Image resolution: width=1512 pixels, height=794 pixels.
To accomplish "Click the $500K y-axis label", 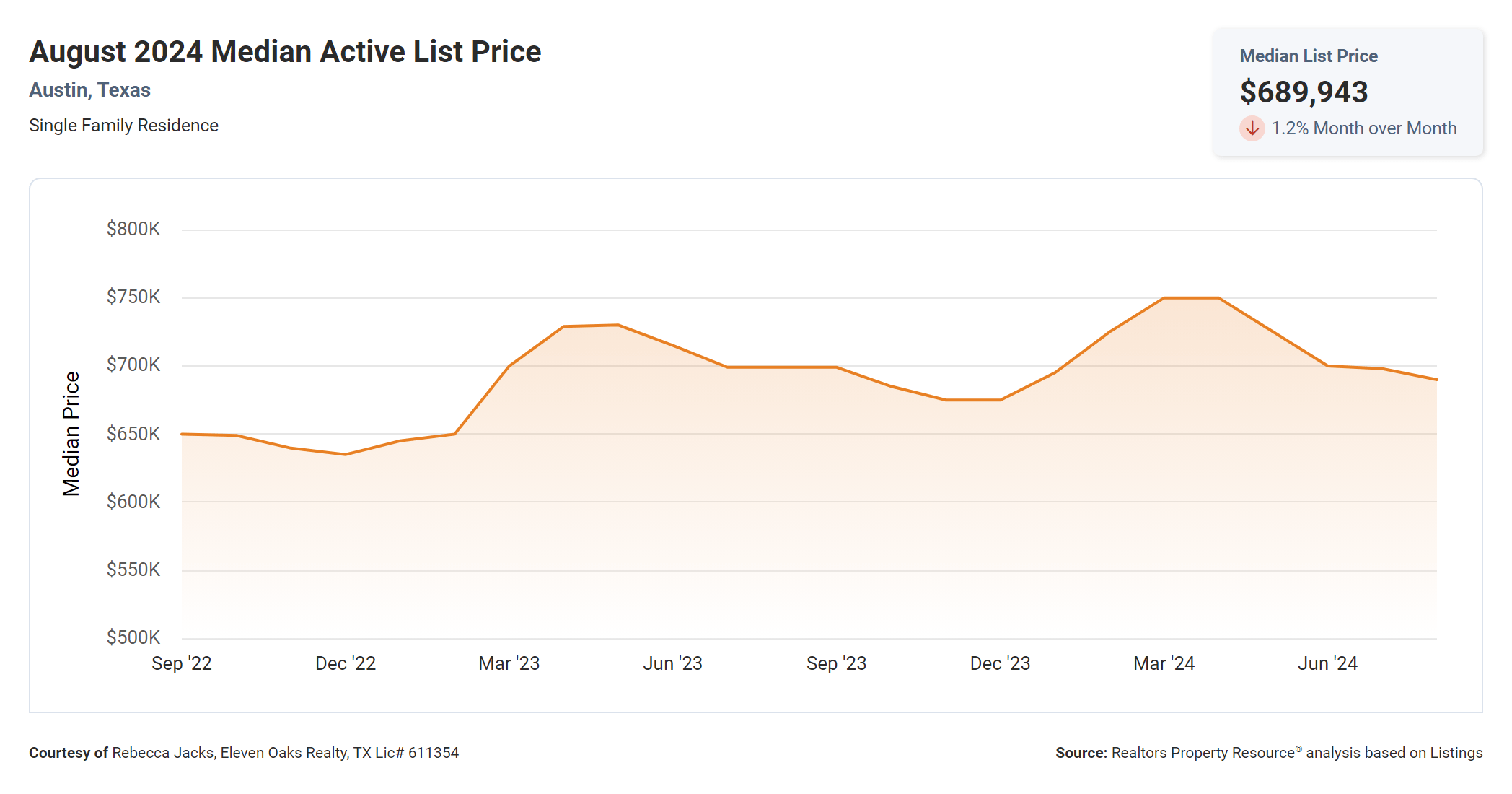I will click(133, 637).
